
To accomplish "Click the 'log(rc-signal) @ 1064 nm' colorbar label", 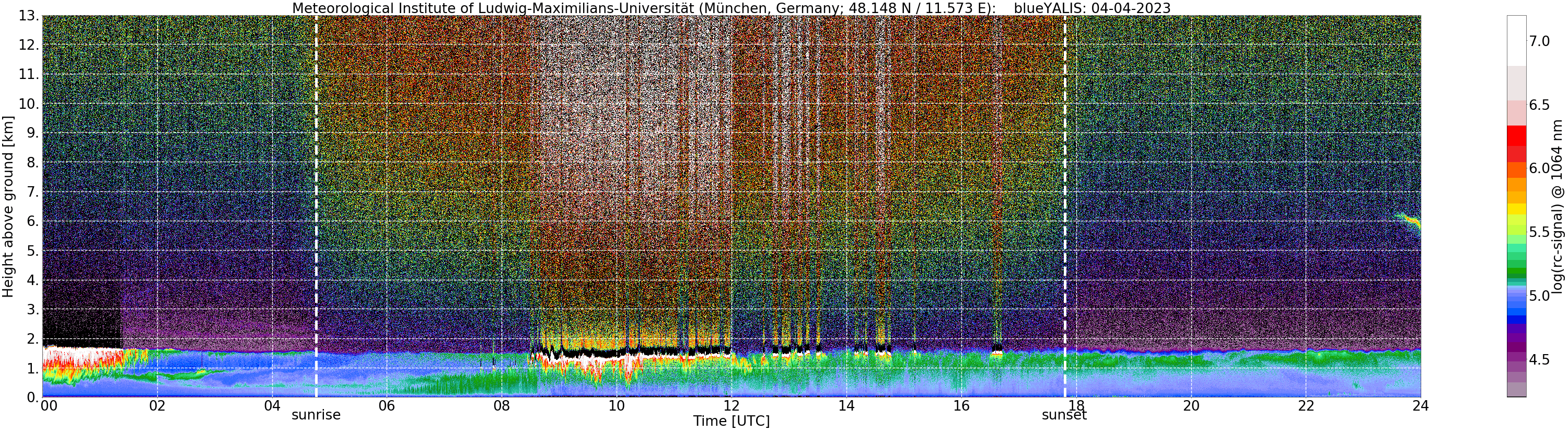I will click(1557, 206).
